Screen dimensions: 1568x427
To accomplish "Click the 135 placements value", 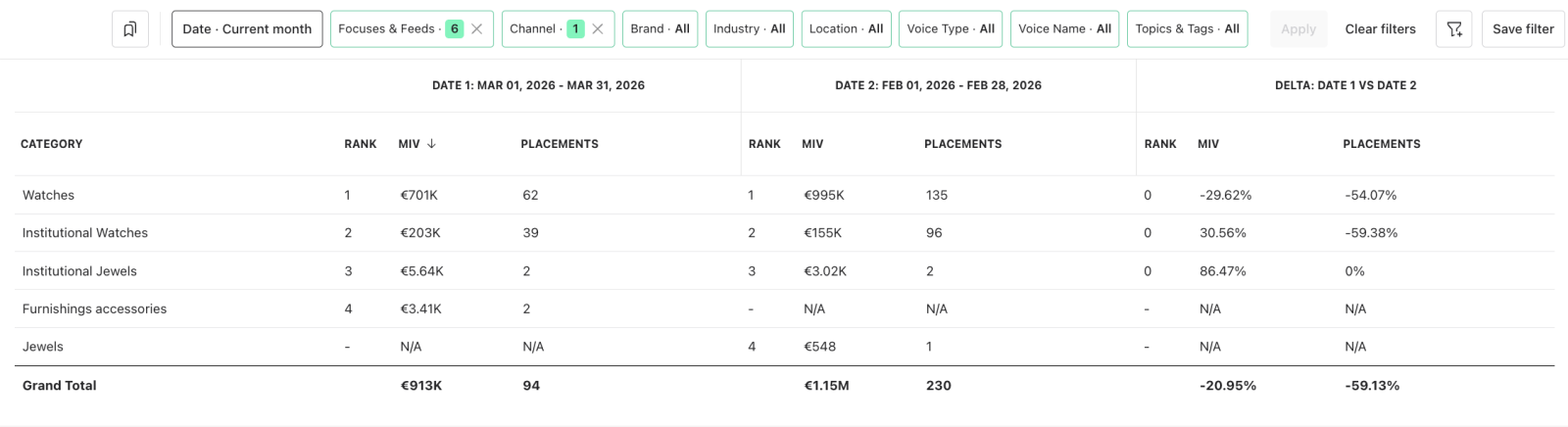I will click(x=937, y=195).
